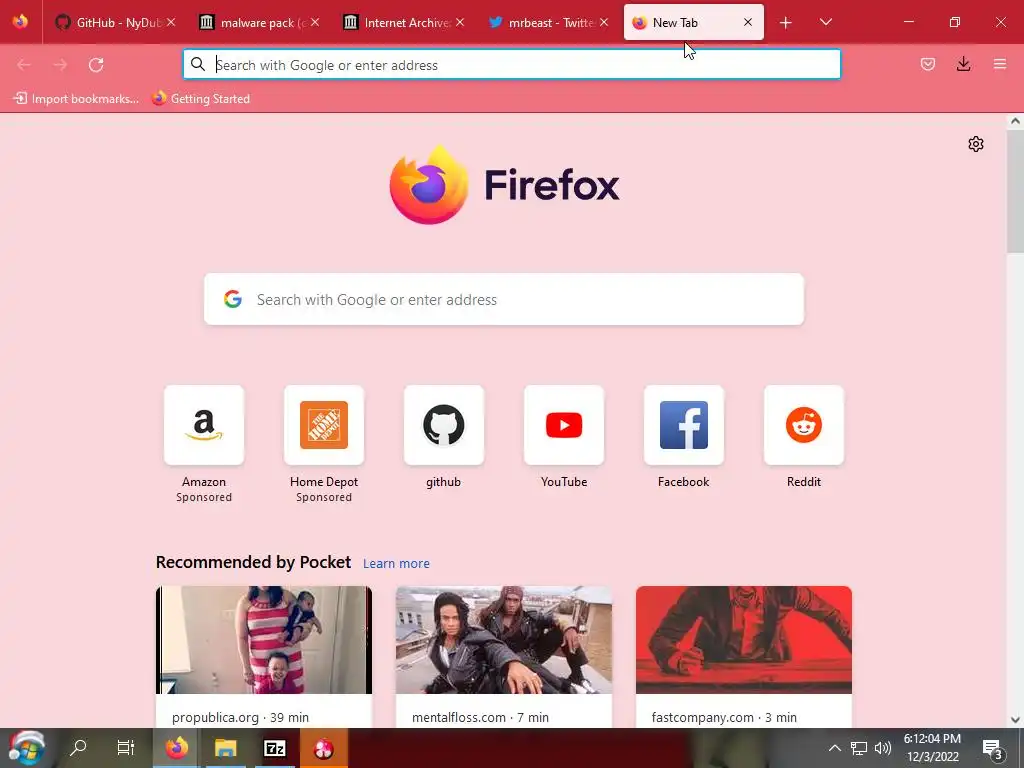1024x768 pixels.
Task: Switch to mrbeast - Twitter tab
Action: [x=548, y=22]
